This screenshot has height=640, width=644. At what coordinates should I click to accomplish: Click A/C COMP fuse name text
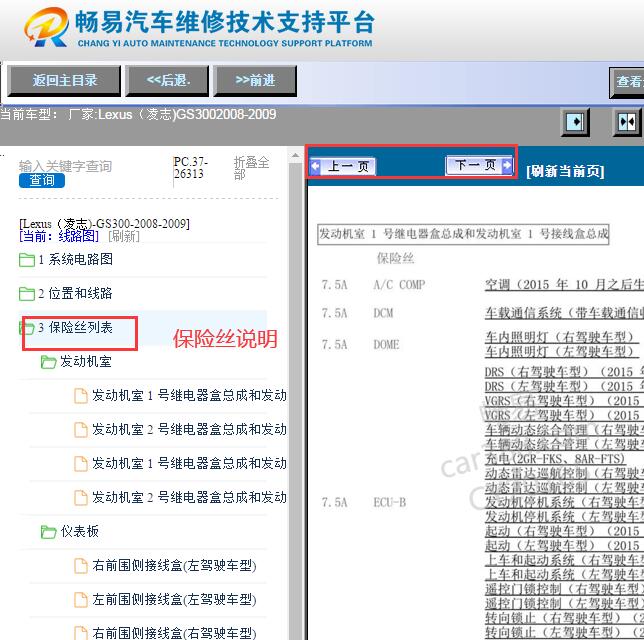click(399, 285)
